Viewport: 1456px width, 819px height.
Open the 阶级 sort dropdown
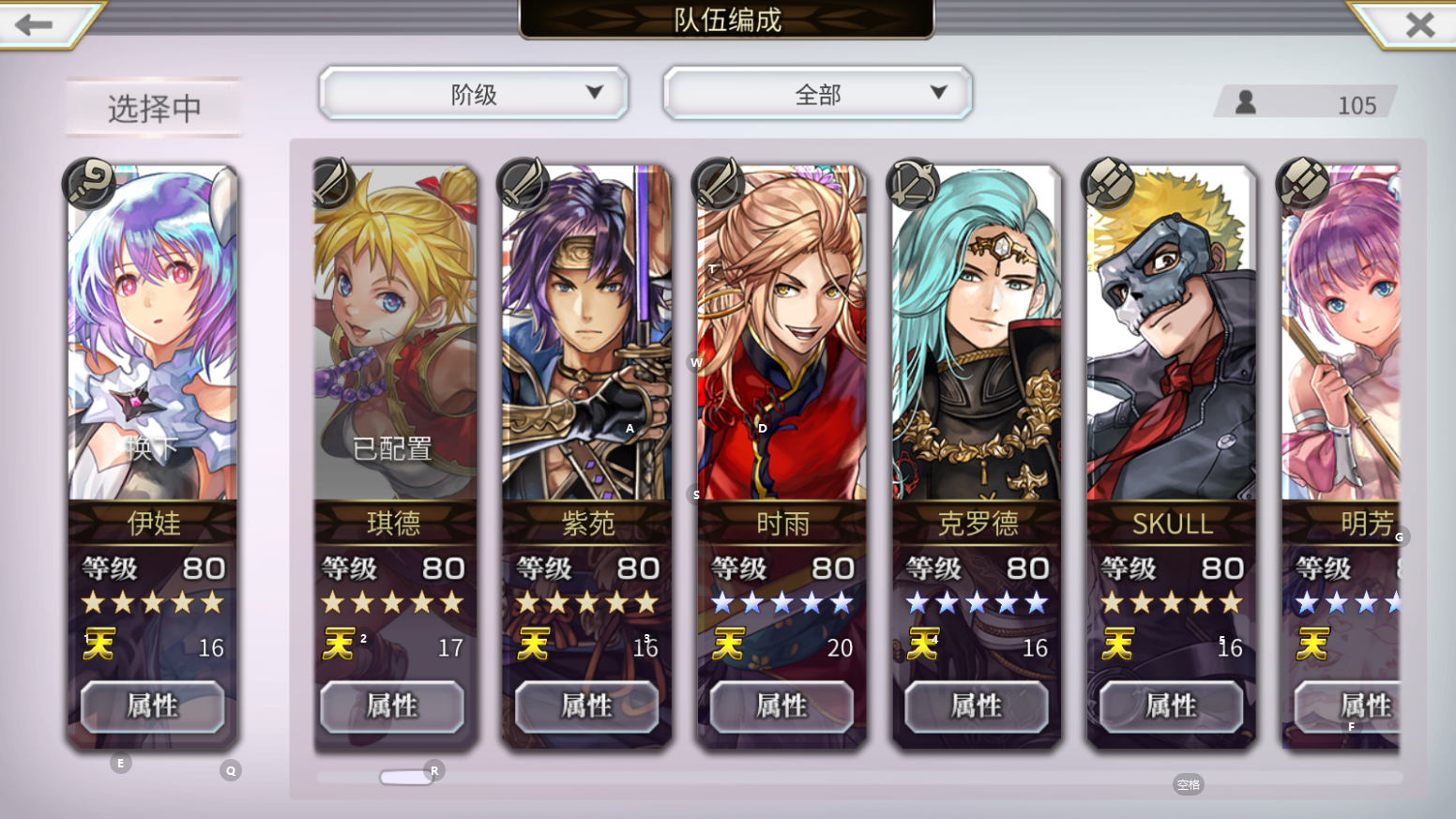pyautogui.click(x=474, y=93)
